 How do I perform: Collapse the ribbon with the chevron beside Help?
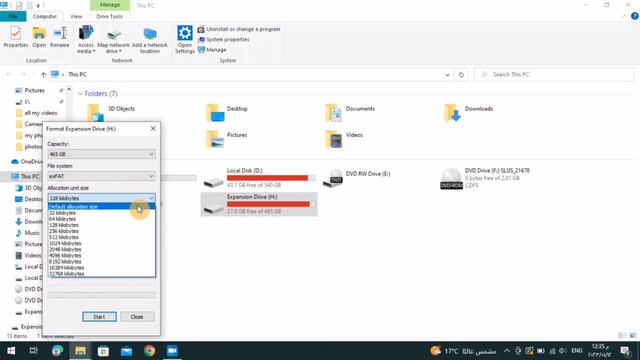tap(624, 16)
